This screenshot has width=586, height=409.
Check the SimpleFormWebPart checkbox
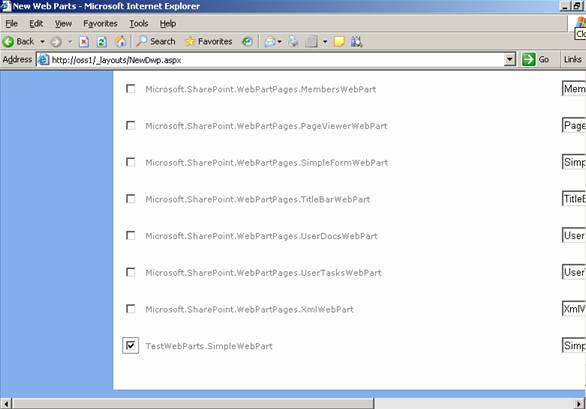[131, 162]
